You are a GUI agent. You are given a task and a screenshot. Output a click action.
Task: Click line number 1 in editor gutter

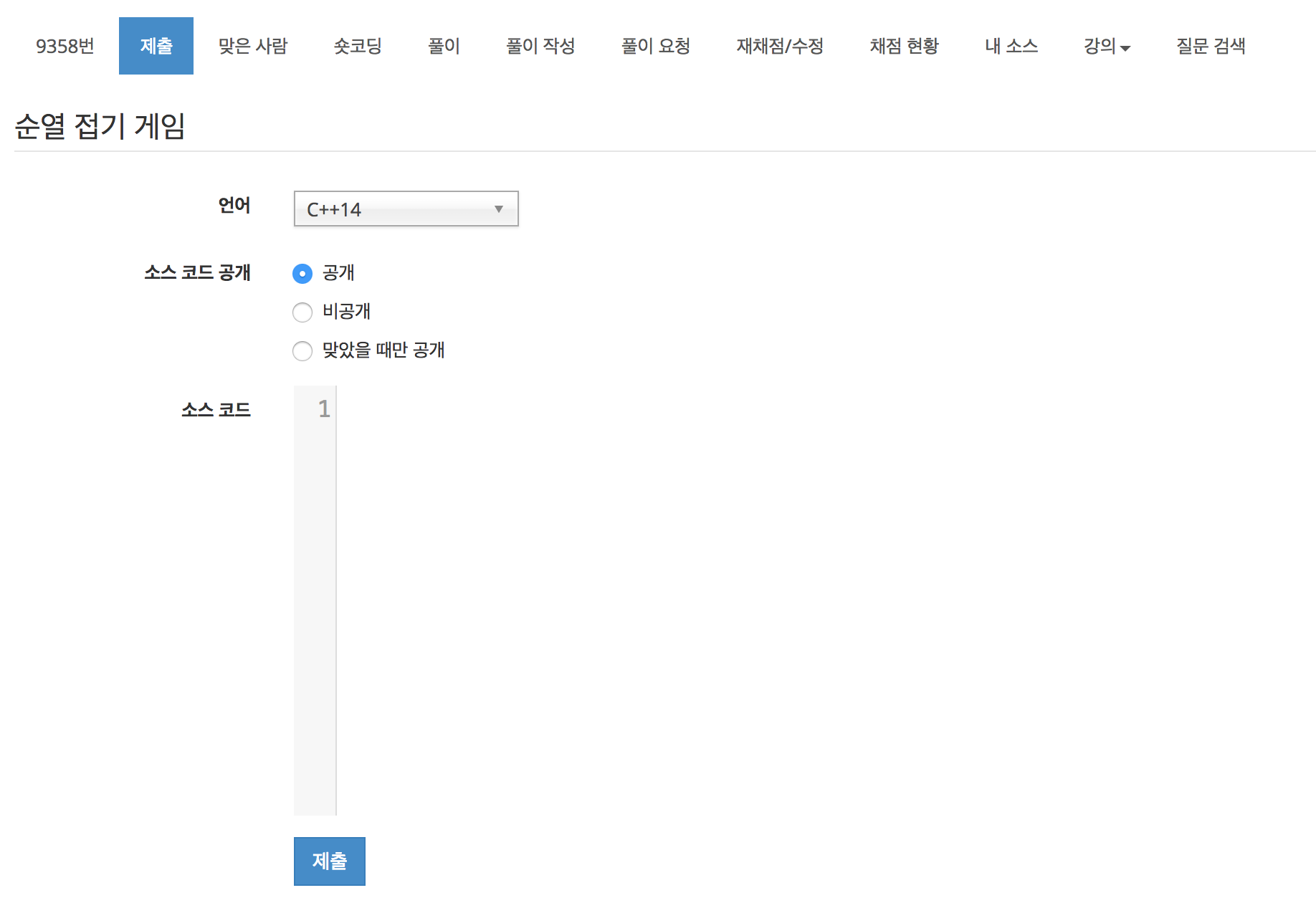(x=324, y=409)
